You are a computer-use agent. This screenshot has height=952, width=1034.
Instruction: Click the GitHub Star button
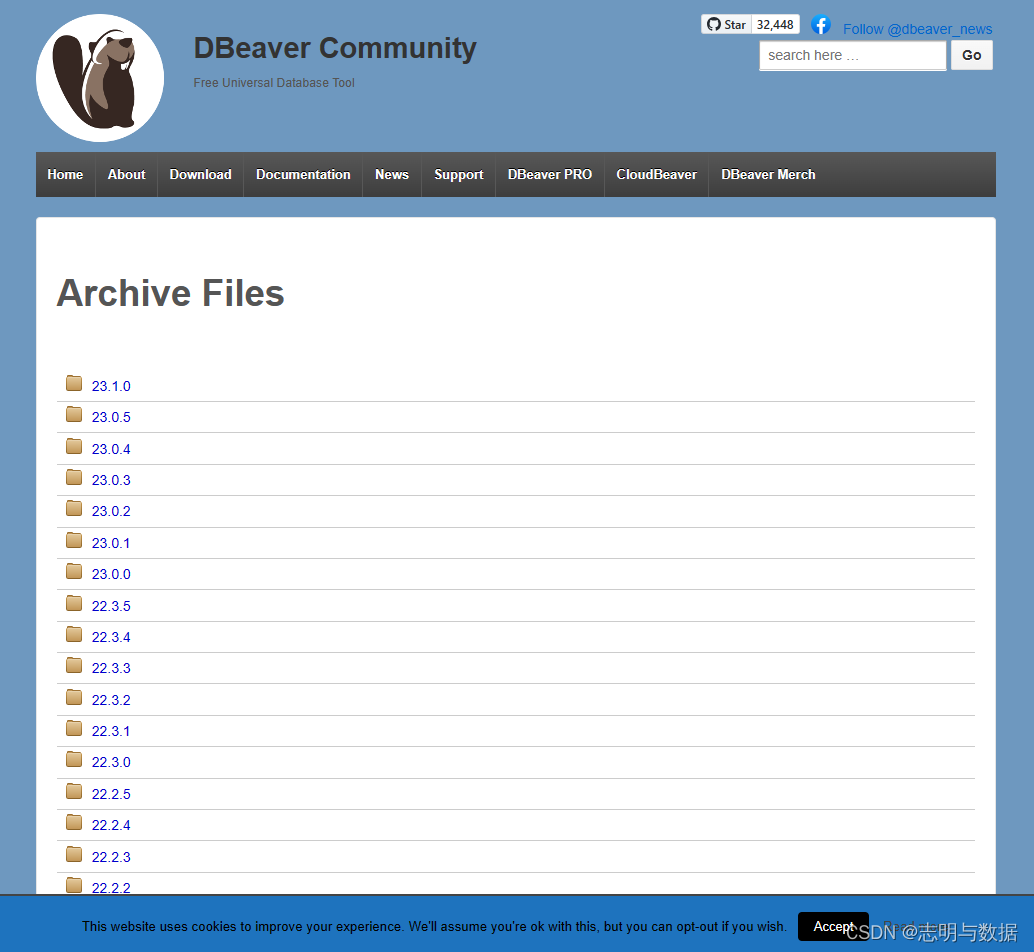tap(726, 24)
